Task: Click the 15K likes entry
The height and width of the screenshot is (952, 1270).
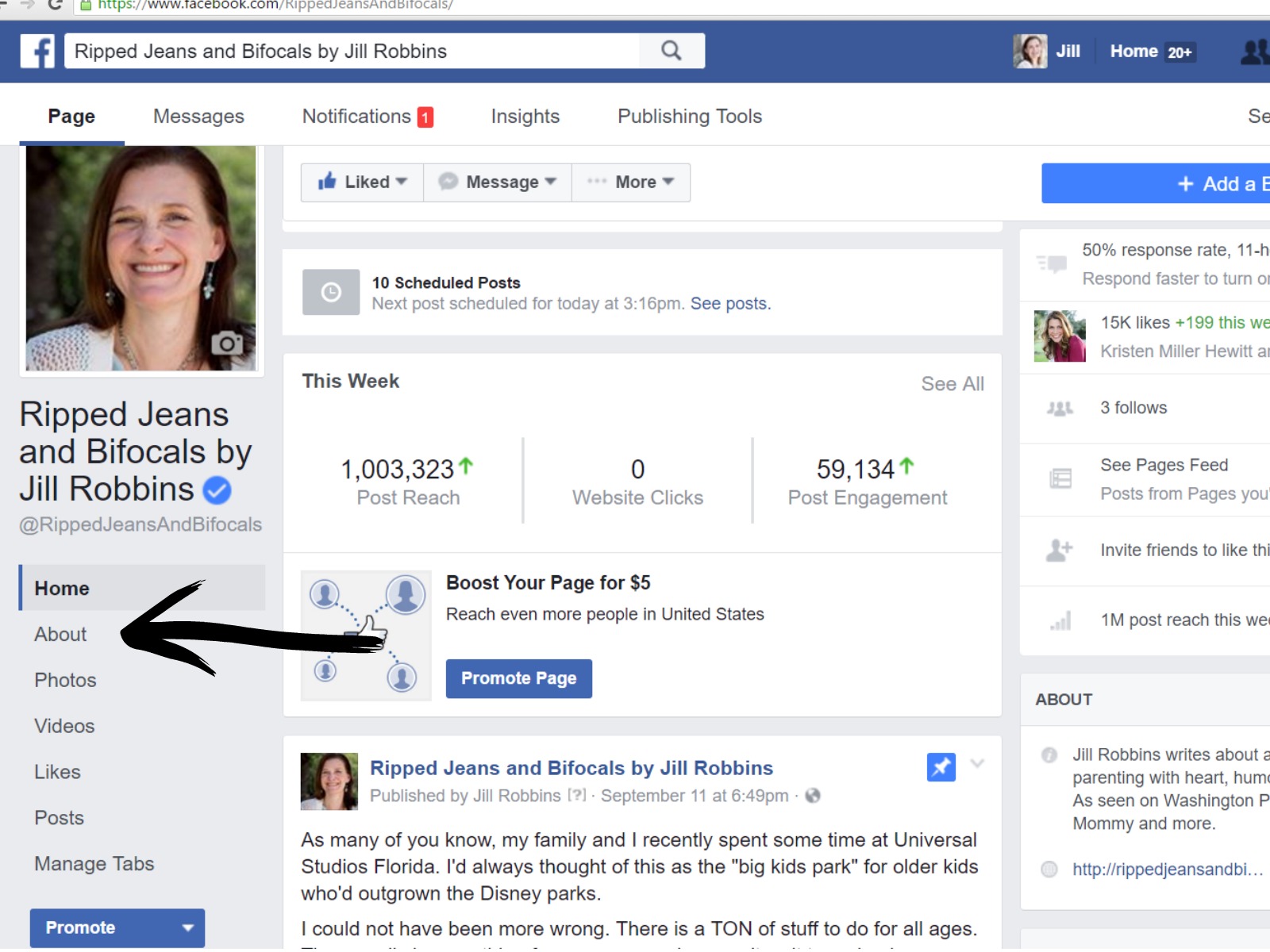Action: click(x=1135, y=323)
